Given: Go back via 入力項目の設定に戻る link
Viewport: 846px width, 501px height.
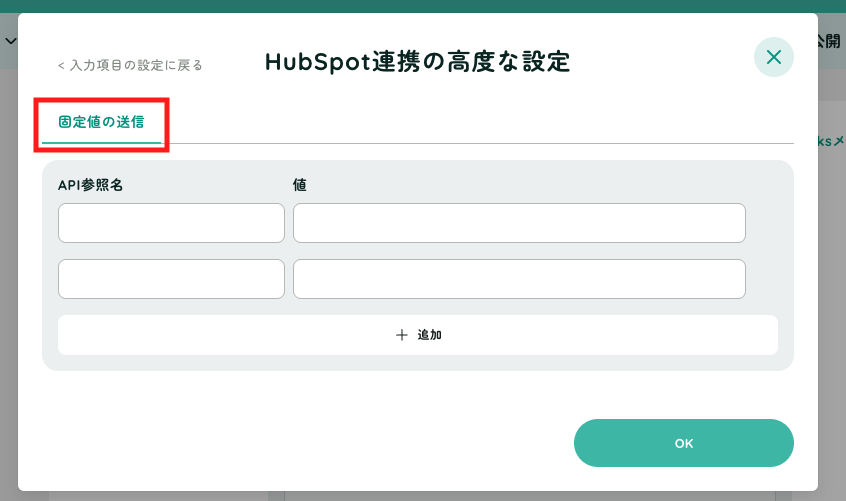Looking at the screenshot, I should click(x=130, y=65).
